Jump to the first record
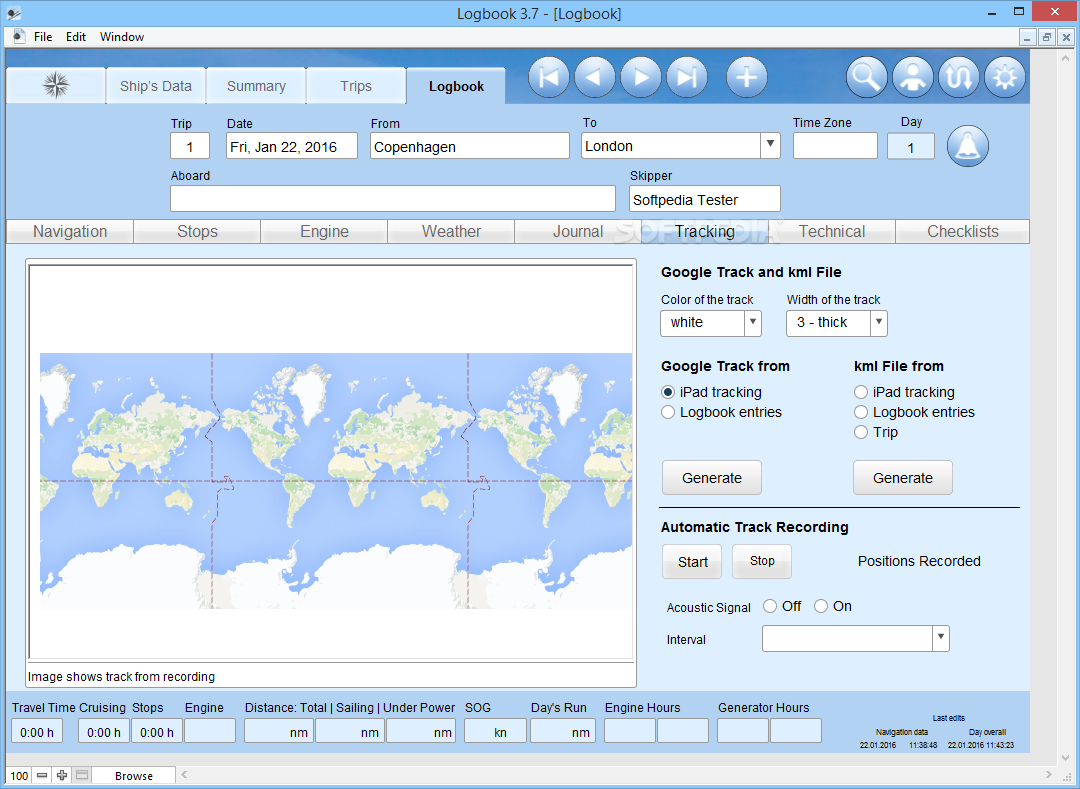Image resolution: width=1080 pixels, height=789 pixels. (549, 77)
